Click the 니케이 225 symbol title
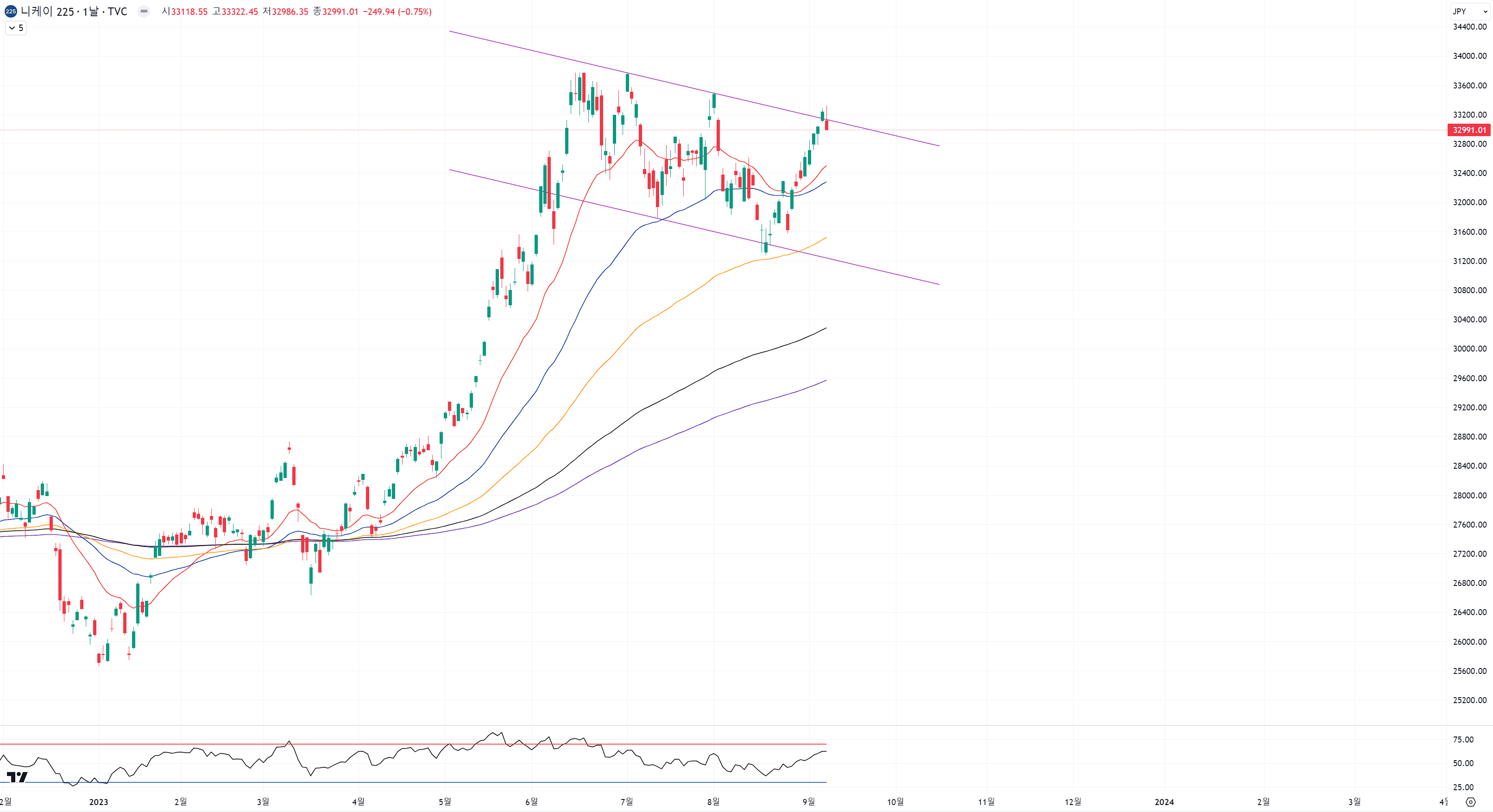The width and height of the screenshot is (1493, 812). pyautogui.click(x=46, y=11)
